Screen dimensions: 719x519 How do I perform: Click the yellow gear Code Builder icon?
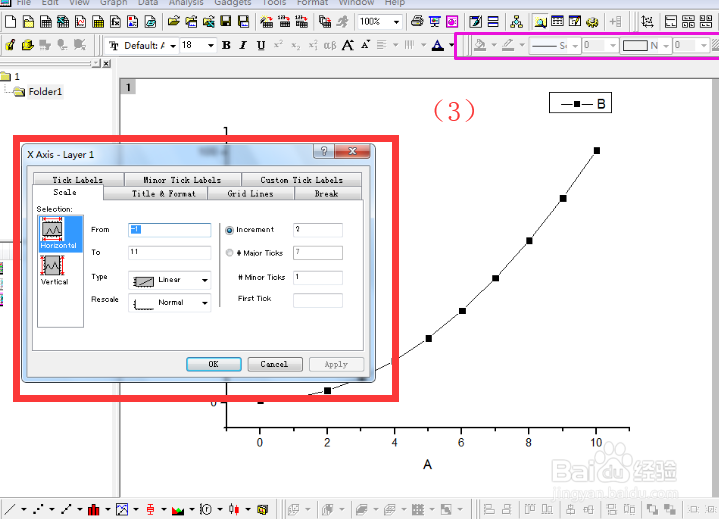pos(592,21)
